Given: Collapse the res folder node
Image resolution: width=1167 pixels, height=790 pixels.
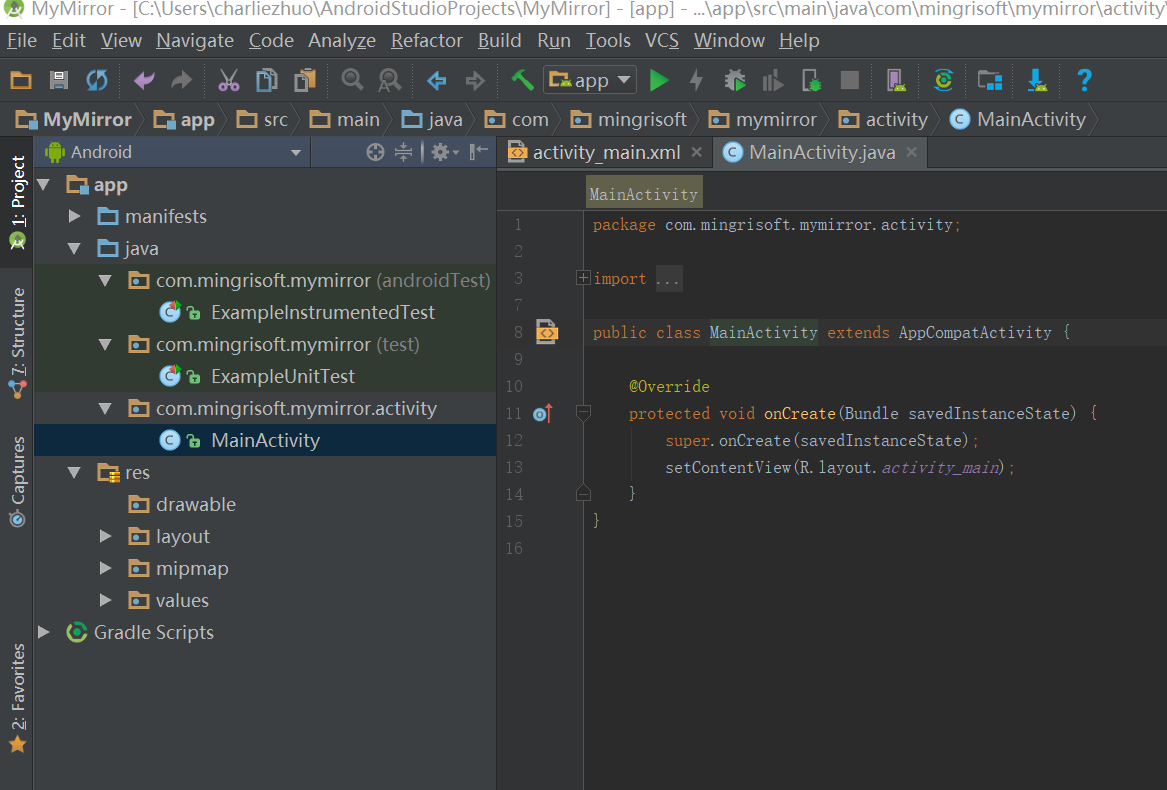Looking at the screenshot, I should (x=74, y=472).
